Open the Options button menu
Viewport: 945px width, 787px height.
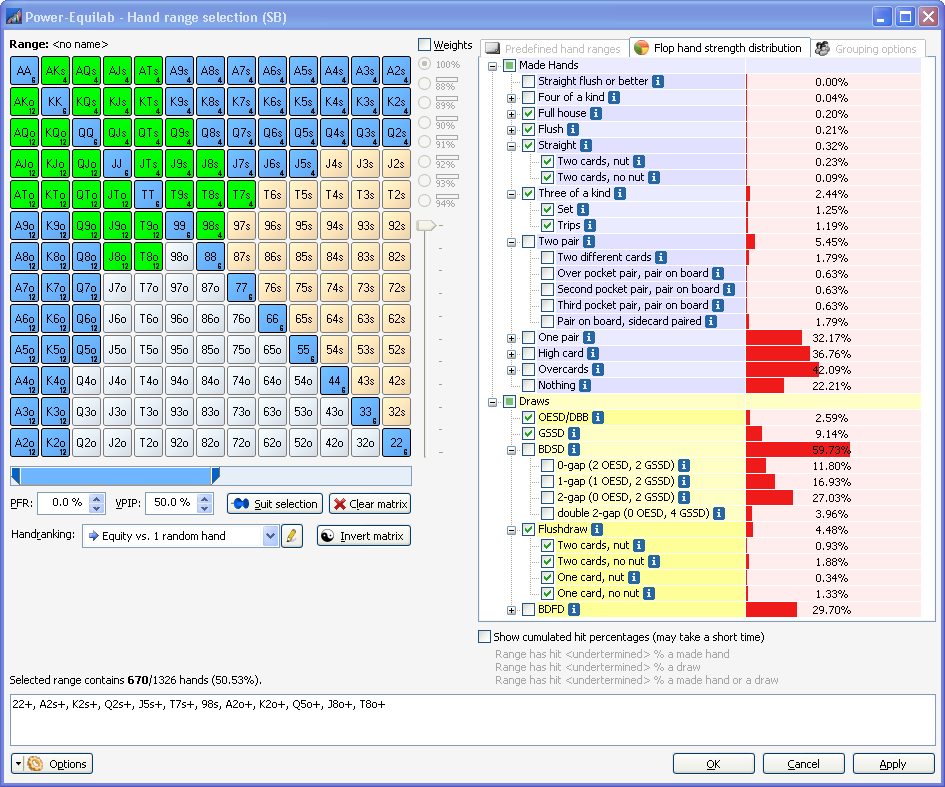pyautogui.click(x=52, y=763)
